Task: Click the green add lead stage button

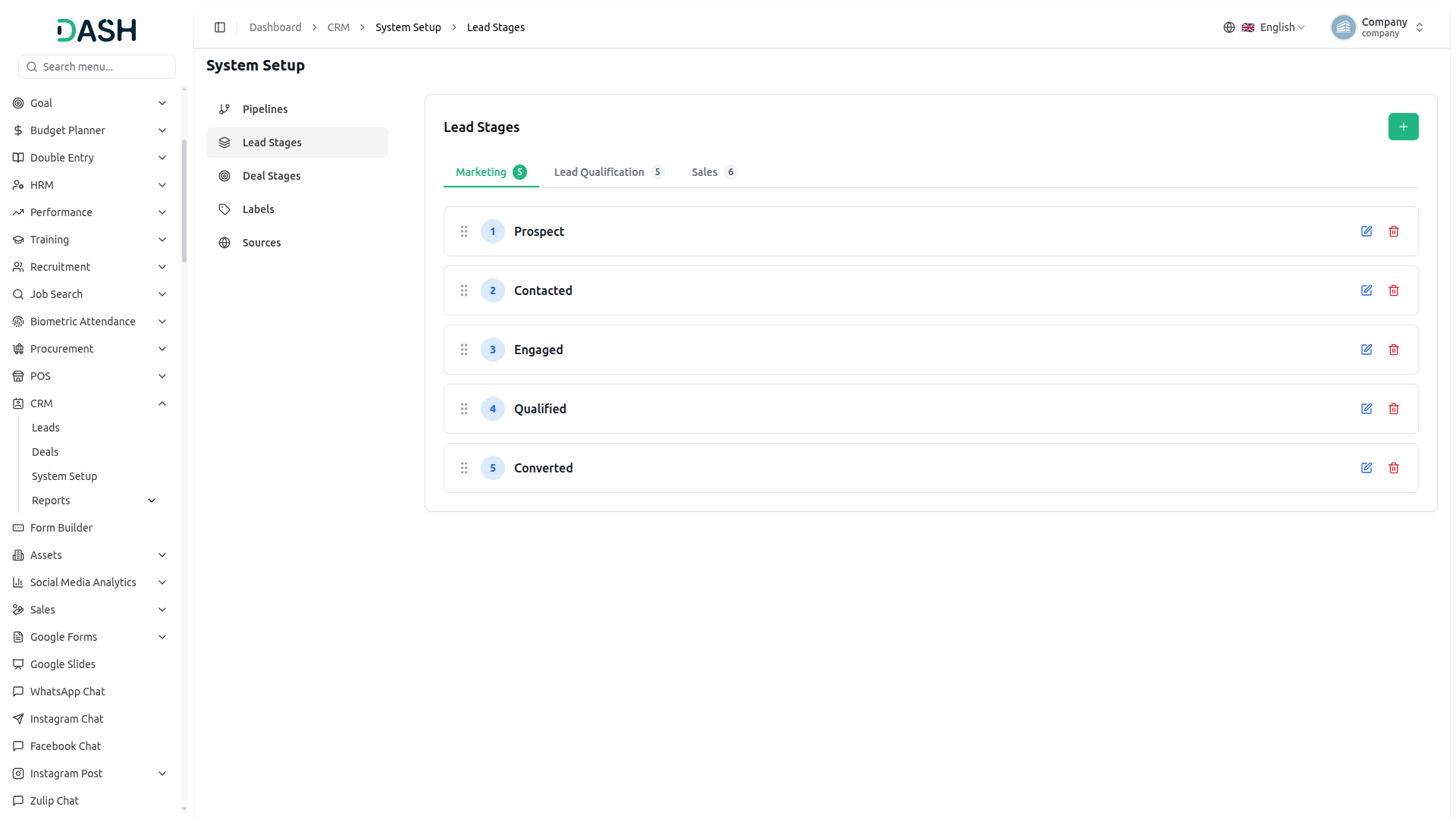Action: [1403, 127]
